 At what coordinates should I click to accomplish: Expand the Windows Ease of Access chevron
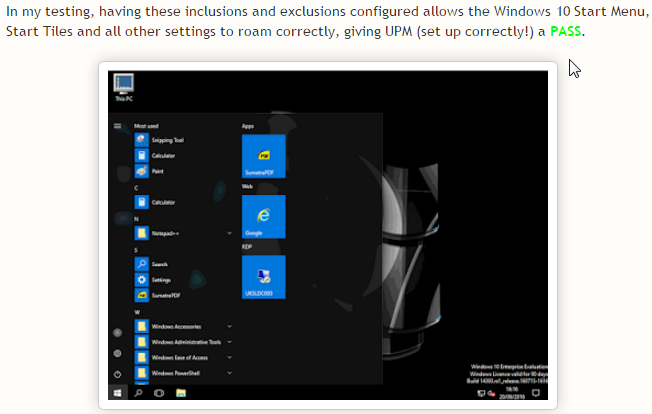click(x=229, y=357)
